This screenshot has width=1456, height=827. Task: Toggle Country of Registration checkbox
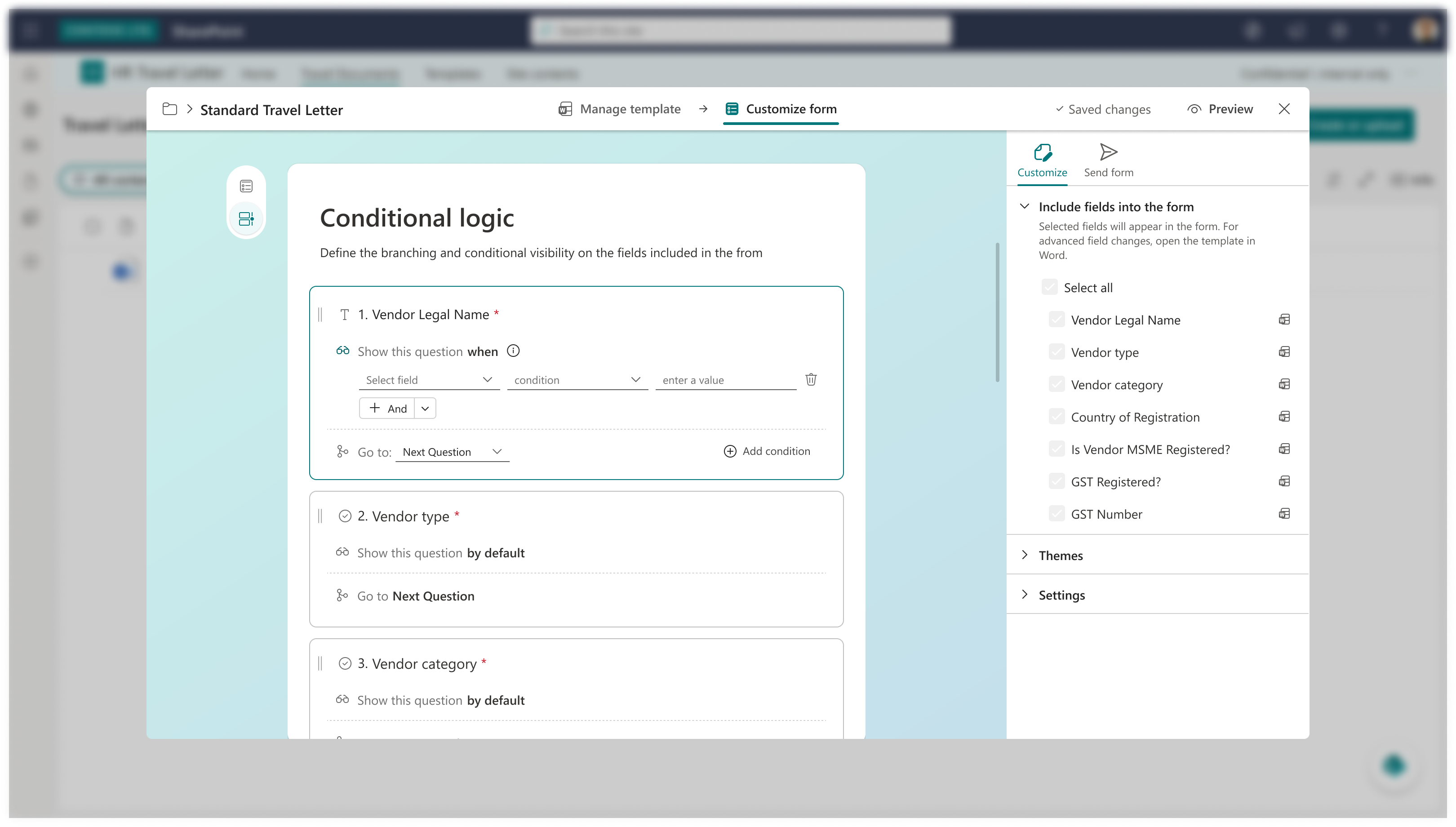tap(1056, 416)
